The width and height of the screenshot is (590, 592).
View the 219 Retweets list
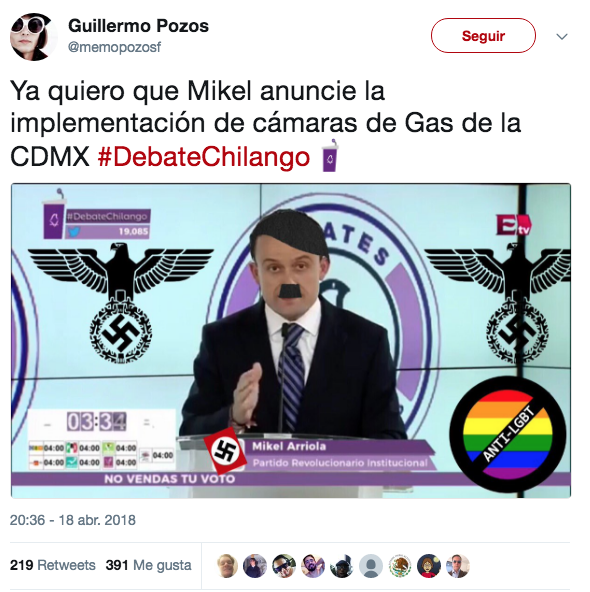click(52, 565)
